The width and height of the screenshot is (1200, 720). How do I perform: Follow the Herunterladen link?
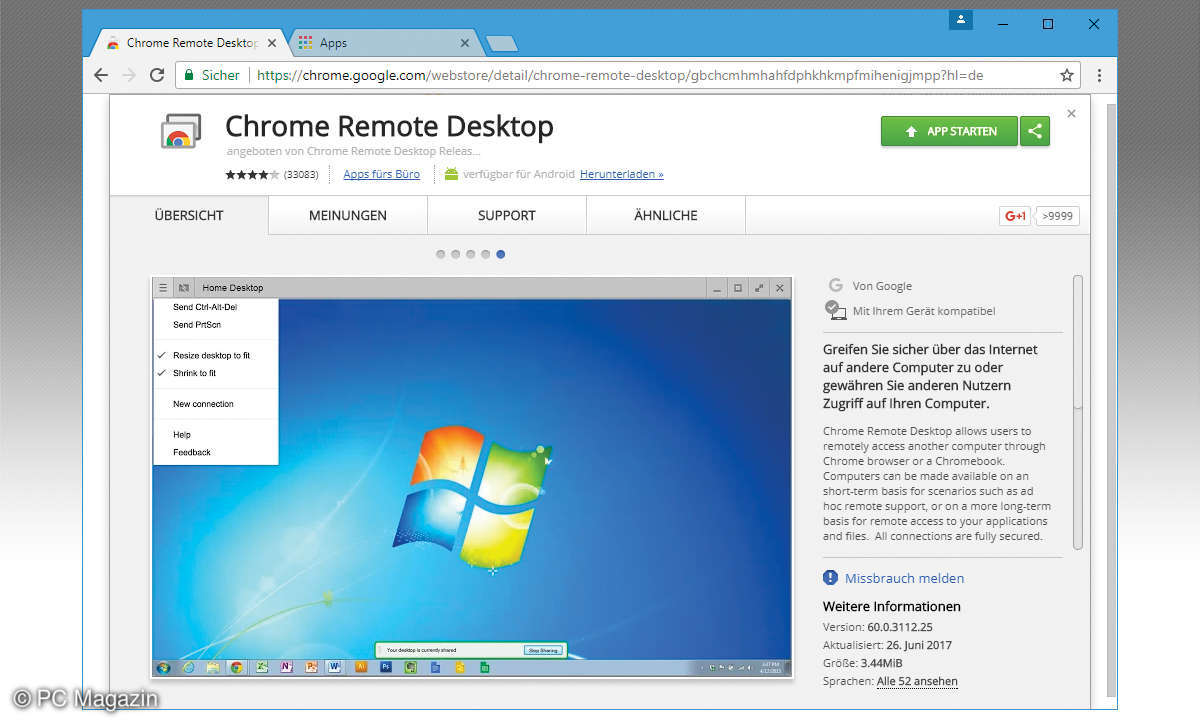[x=621, y=174]
